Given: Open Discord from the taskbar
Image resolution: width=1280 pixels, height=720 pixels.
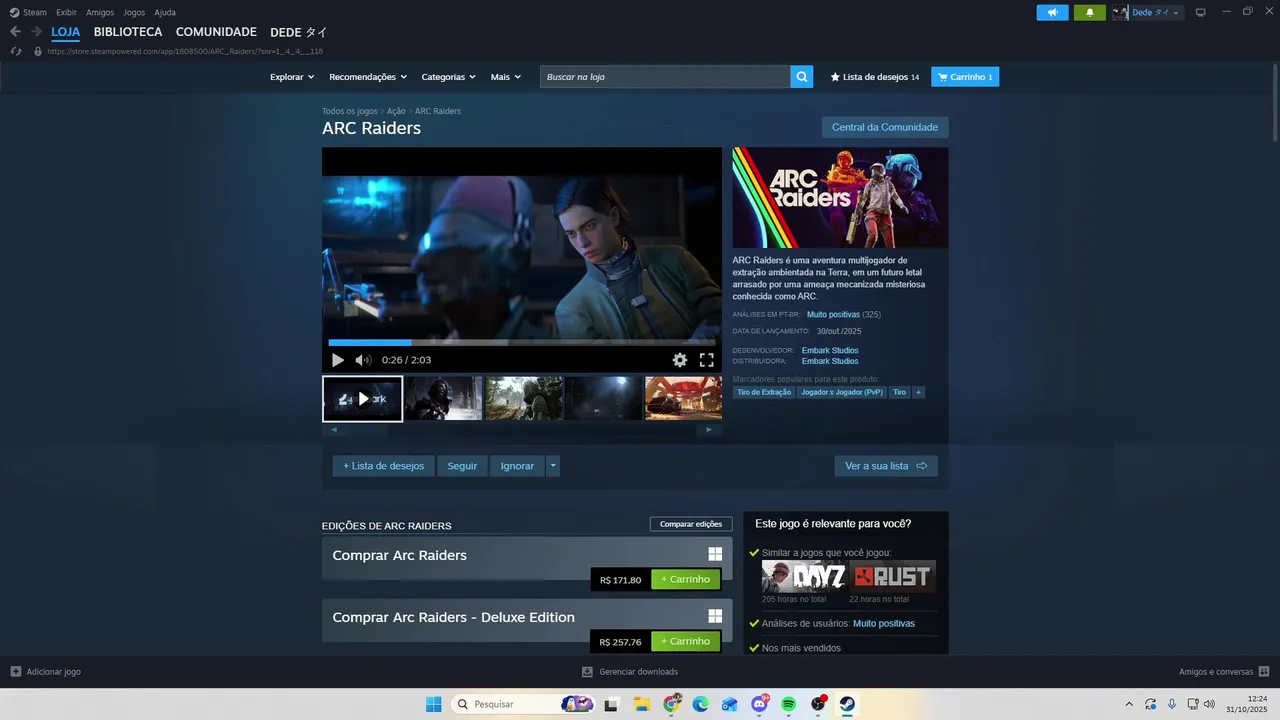Looking at the screenshot, I should [759, 704].
